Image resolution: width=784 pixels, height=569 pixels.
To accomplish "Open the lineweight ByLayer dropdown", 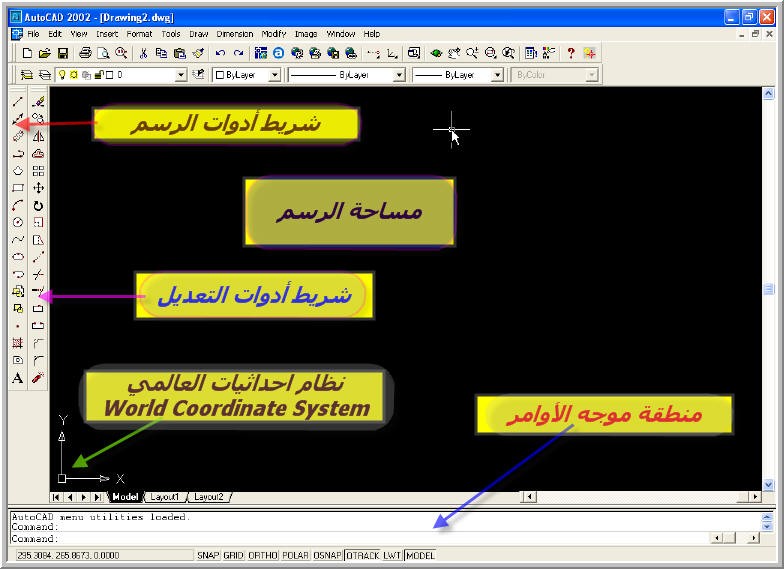I will (x=497, y=75).
